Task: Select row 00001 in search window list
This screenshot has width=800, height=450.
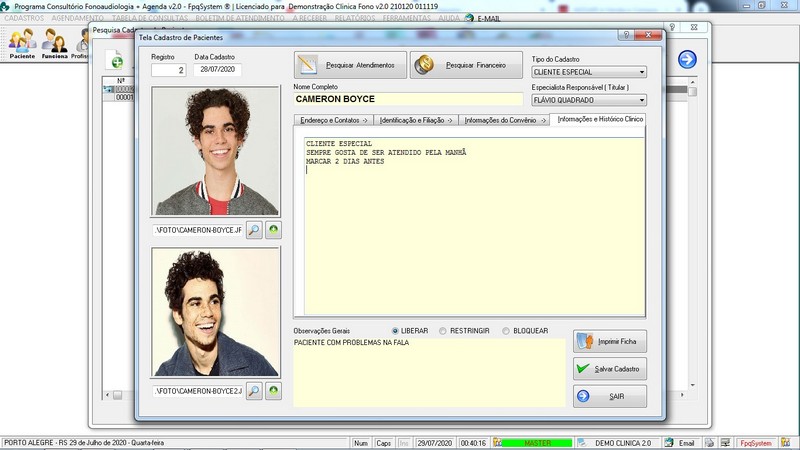Action: tap(124, 97)
